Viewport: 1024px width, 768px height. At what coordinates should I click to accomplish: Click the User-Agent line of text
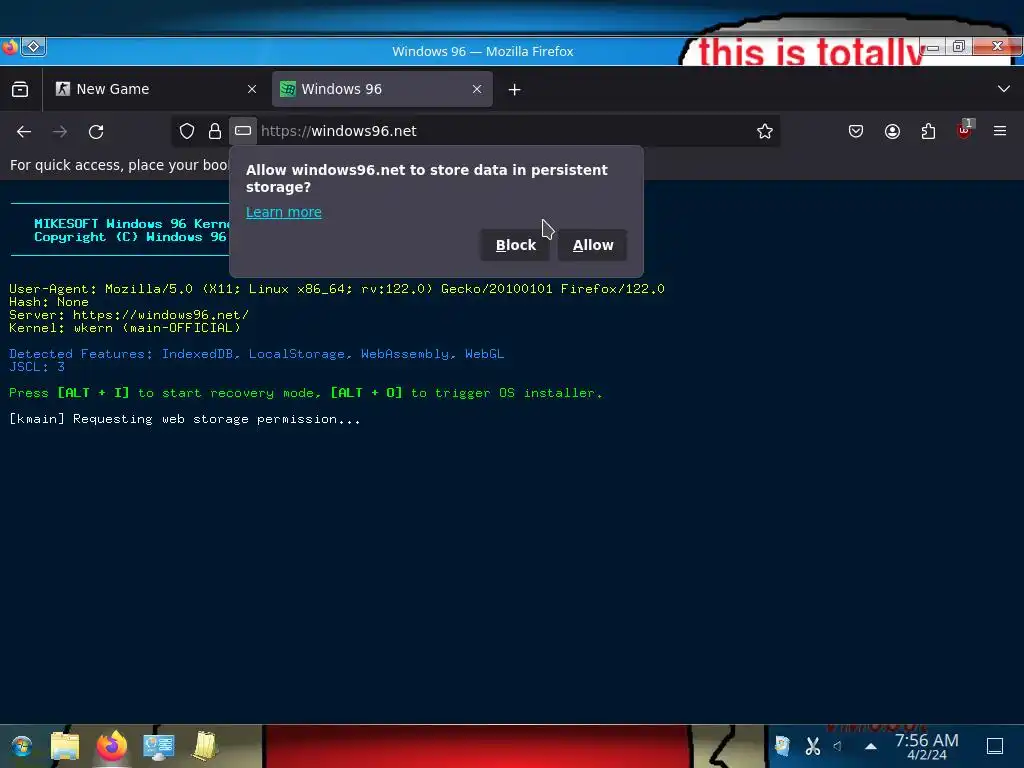coord(337,289)
